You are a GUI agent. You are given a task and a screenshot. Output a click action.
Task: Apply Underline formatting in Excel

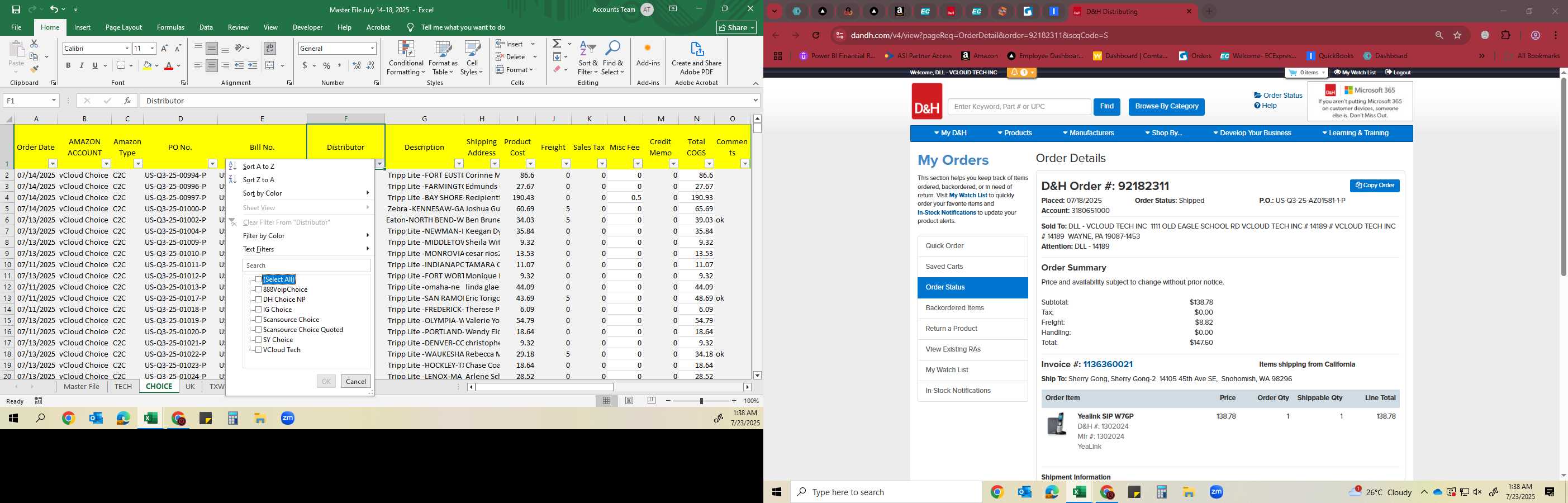[95, 66]
